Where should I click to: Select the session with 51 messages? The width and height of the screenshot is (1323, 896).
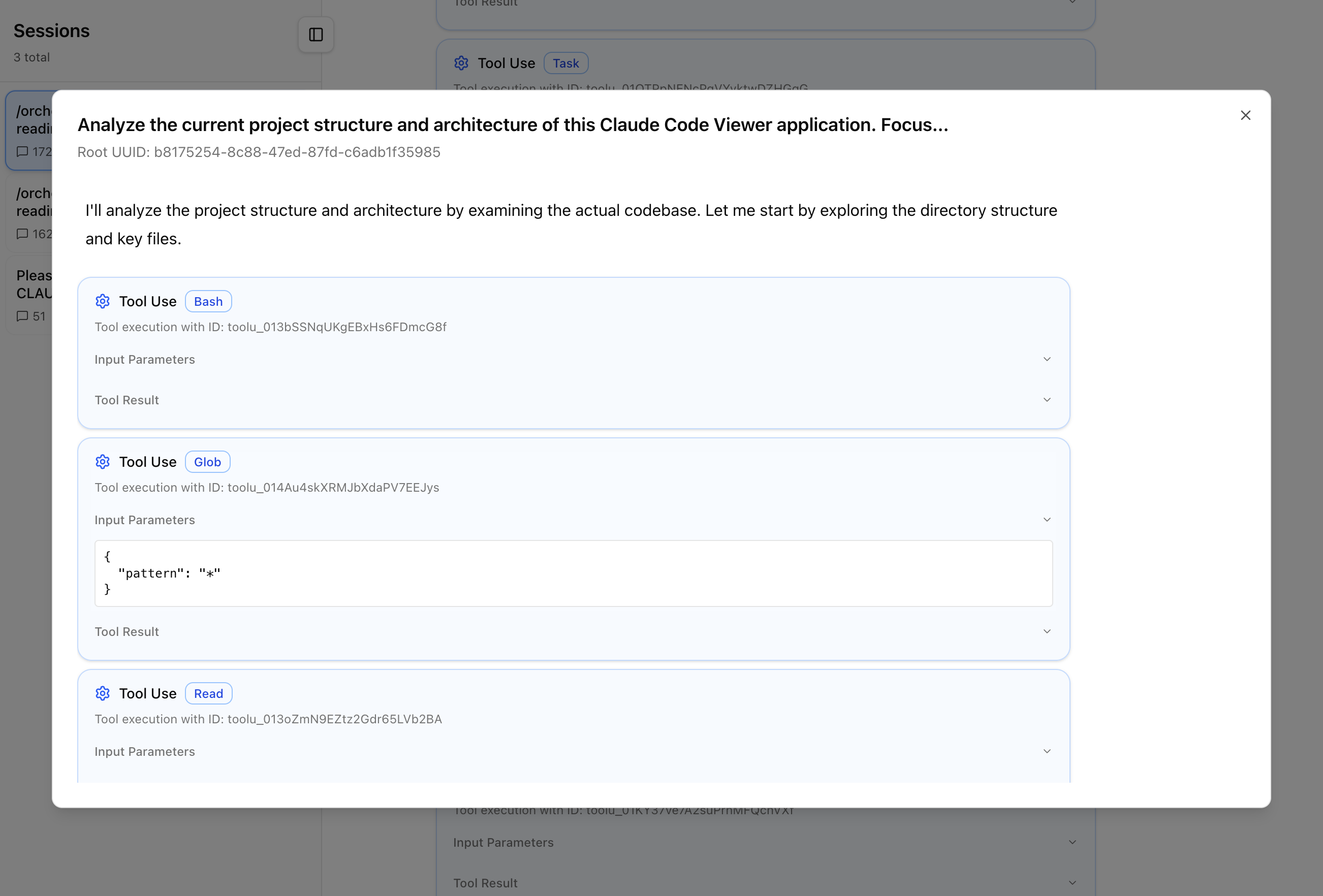click(x=31, y=295)
